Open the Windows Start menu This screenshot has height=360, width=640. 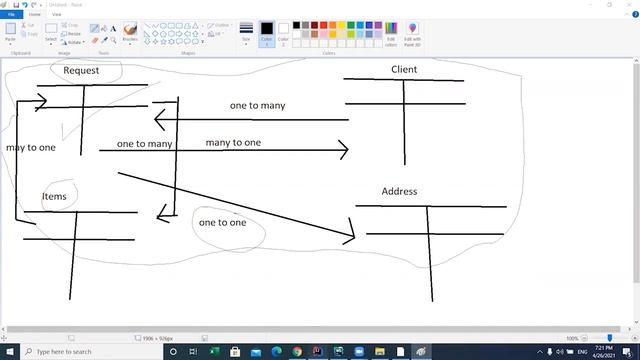tap(10, 351)
